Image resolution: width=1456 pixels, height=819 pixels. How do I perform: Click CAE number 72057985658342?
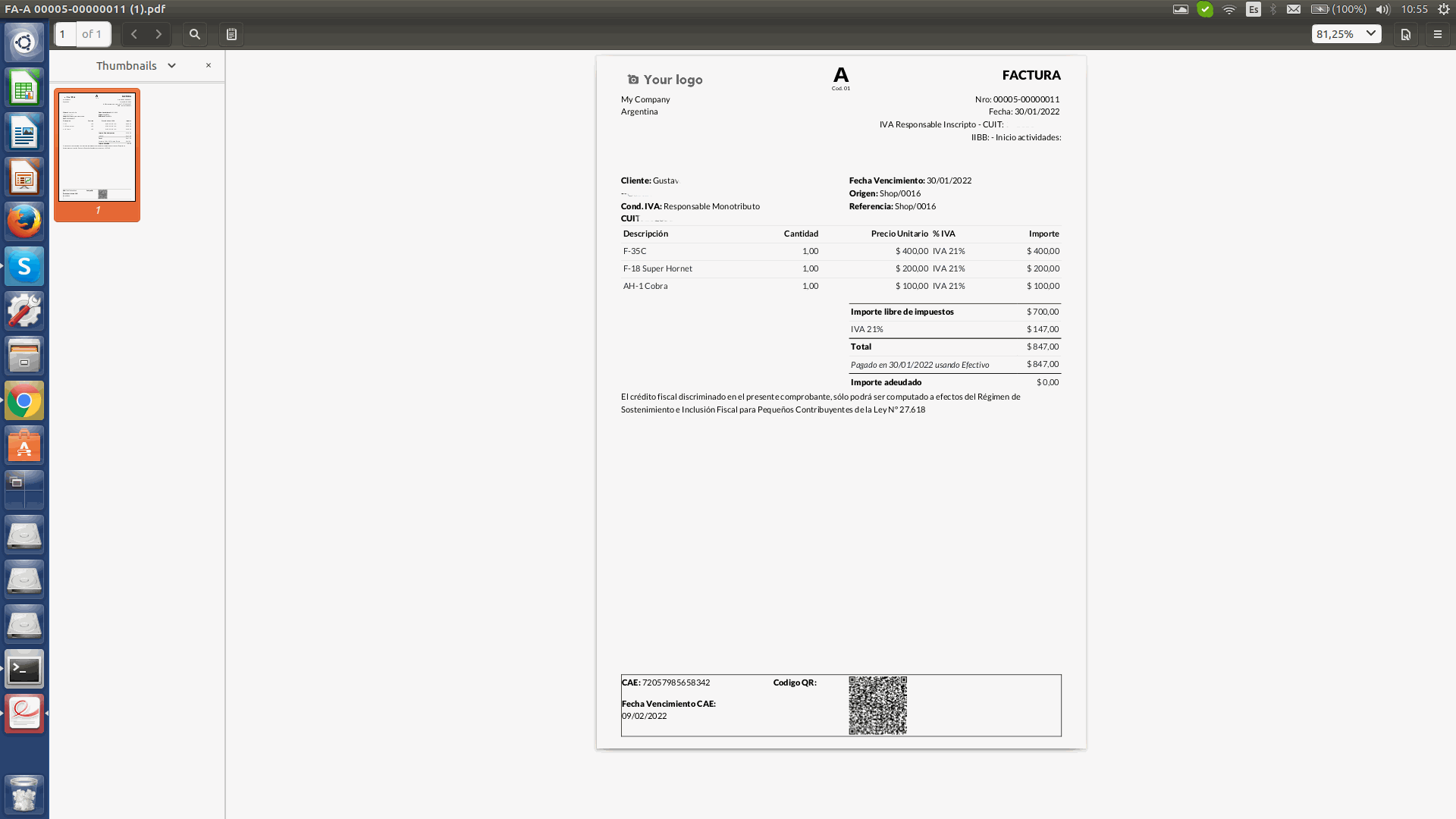click(676, 682)
